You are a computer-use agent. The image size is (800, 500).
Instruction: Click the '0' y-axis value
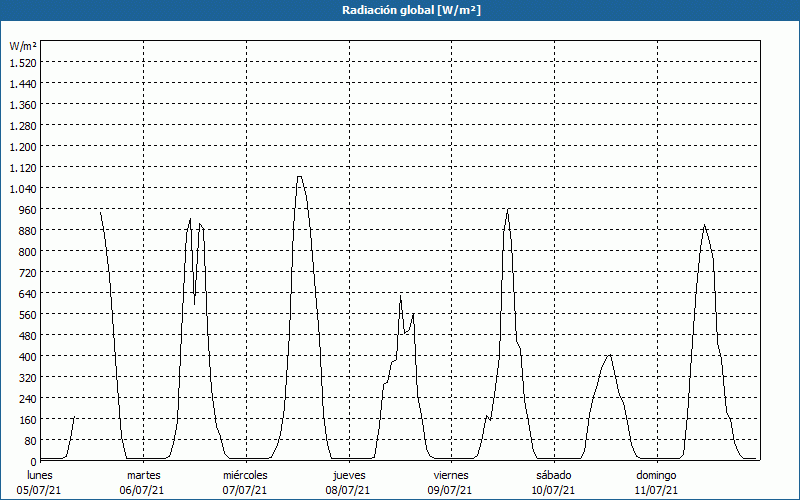(x=33, y=462)
